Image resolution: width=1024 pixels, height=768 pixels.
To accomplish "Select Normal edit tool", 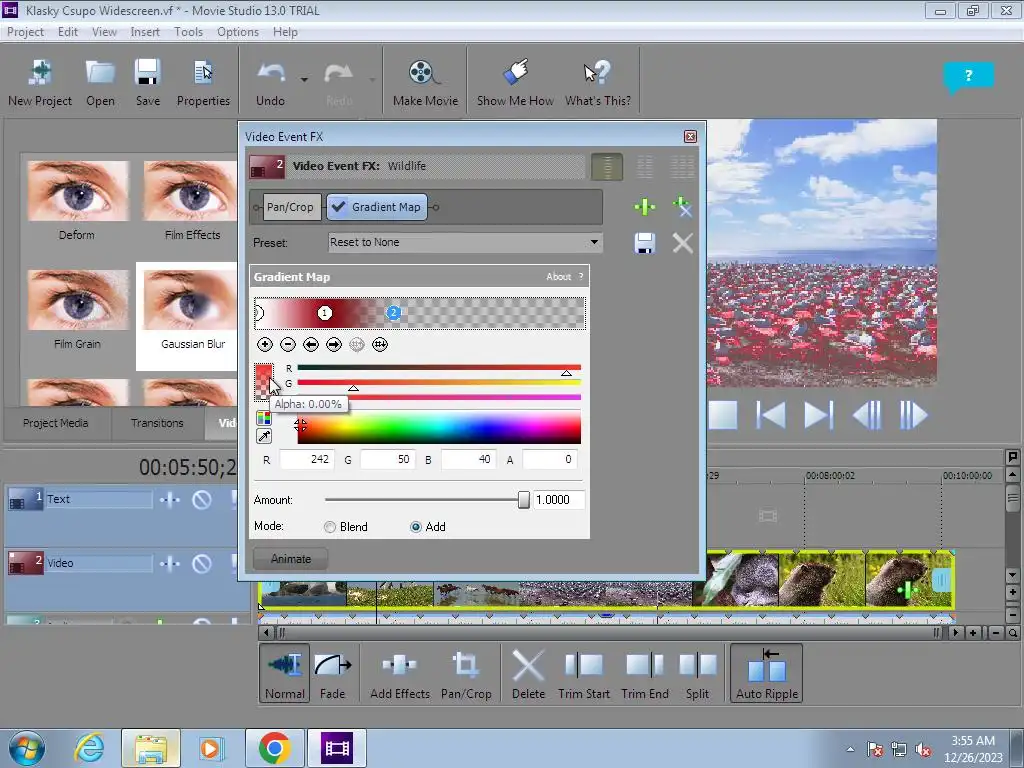I will pos(285,673).
